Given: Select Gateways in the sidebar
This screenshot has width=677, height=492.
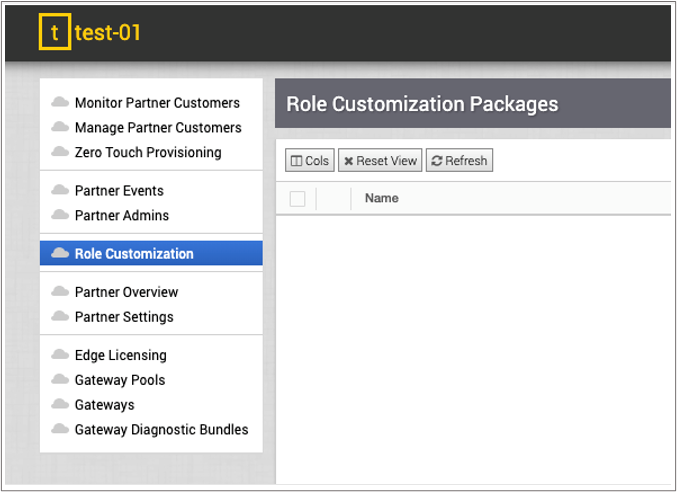Looking at the screenshot, I should 104,405.
